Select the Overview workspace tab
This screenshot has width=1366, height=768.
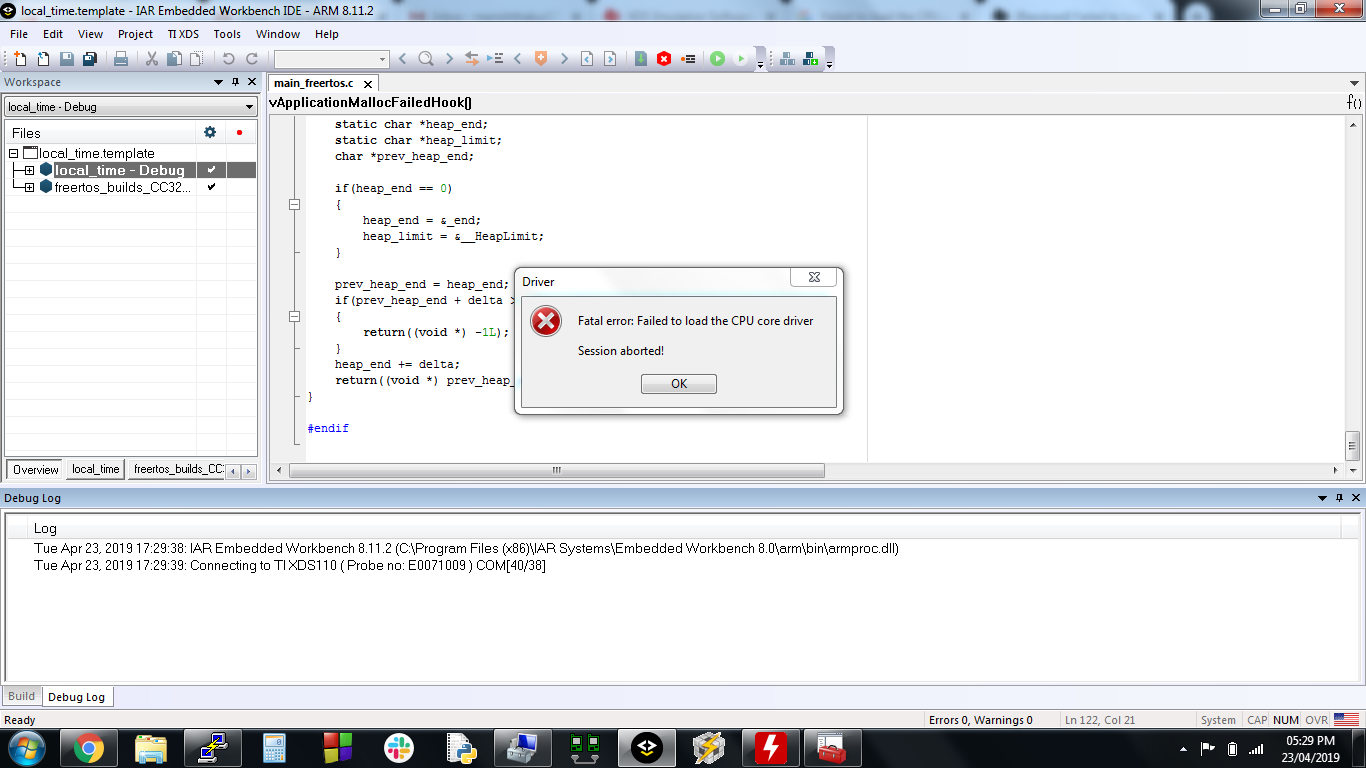coord(36,469)
